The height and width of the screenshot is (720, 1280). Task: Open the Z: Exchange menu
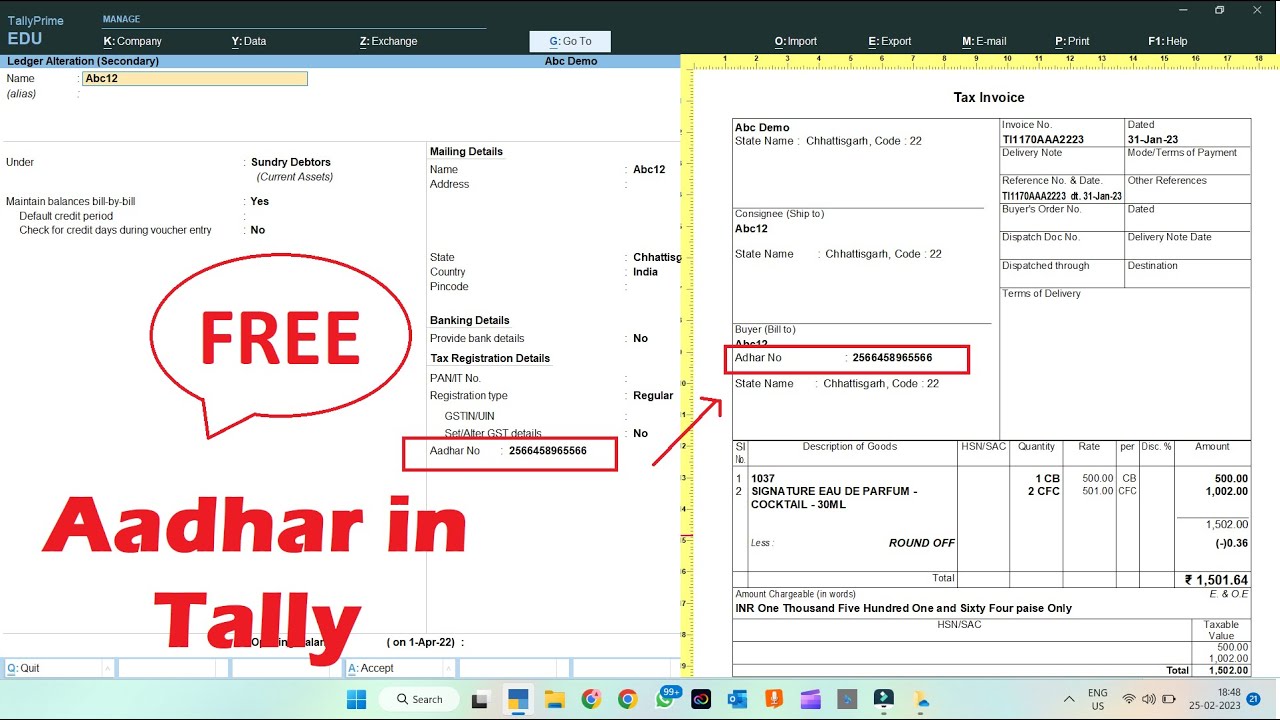pos(388,41)
